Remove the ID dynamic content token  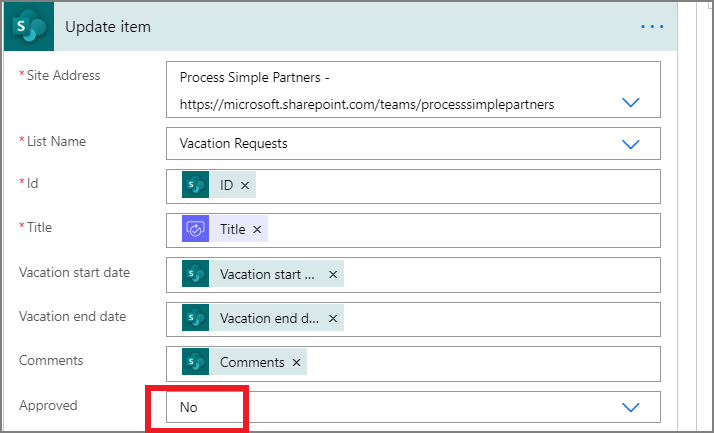tap(245, 185)
